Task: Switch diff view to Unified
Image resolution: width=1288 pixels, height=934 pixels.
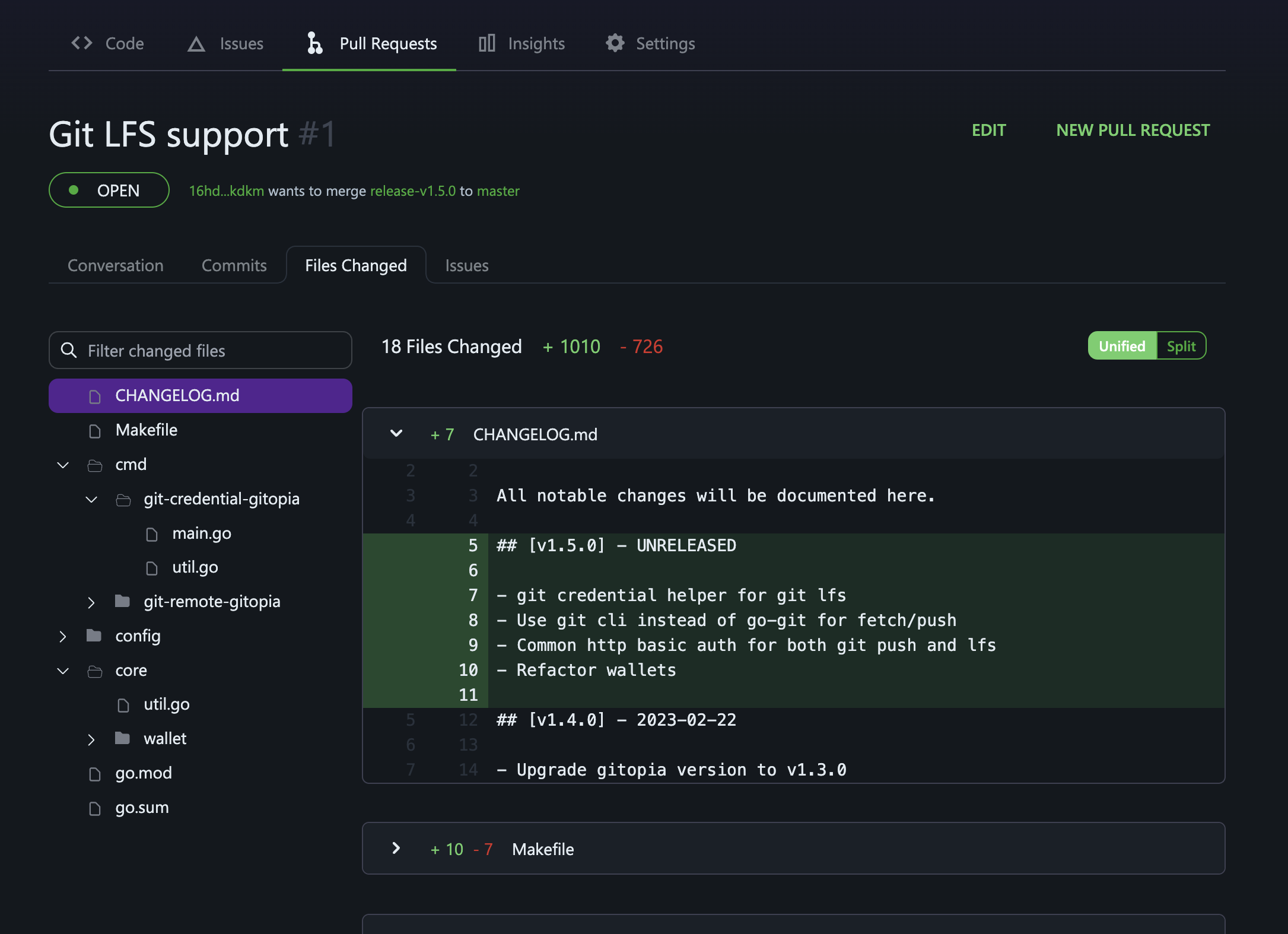Action: (x=1122, y=346)
